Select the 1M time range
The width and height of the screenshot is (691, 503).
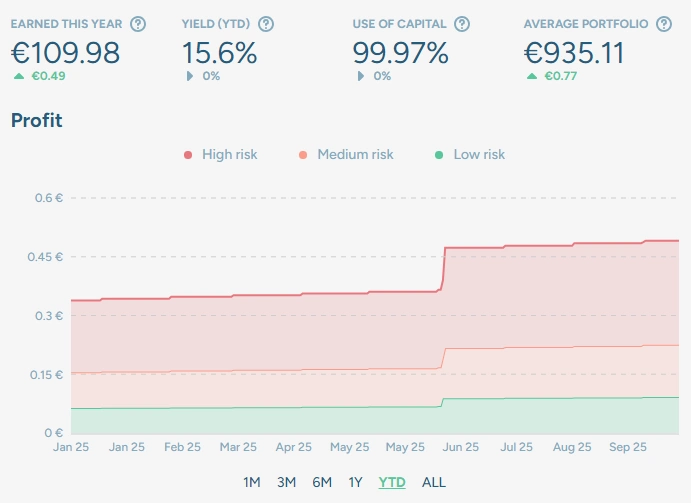[252, 482]
